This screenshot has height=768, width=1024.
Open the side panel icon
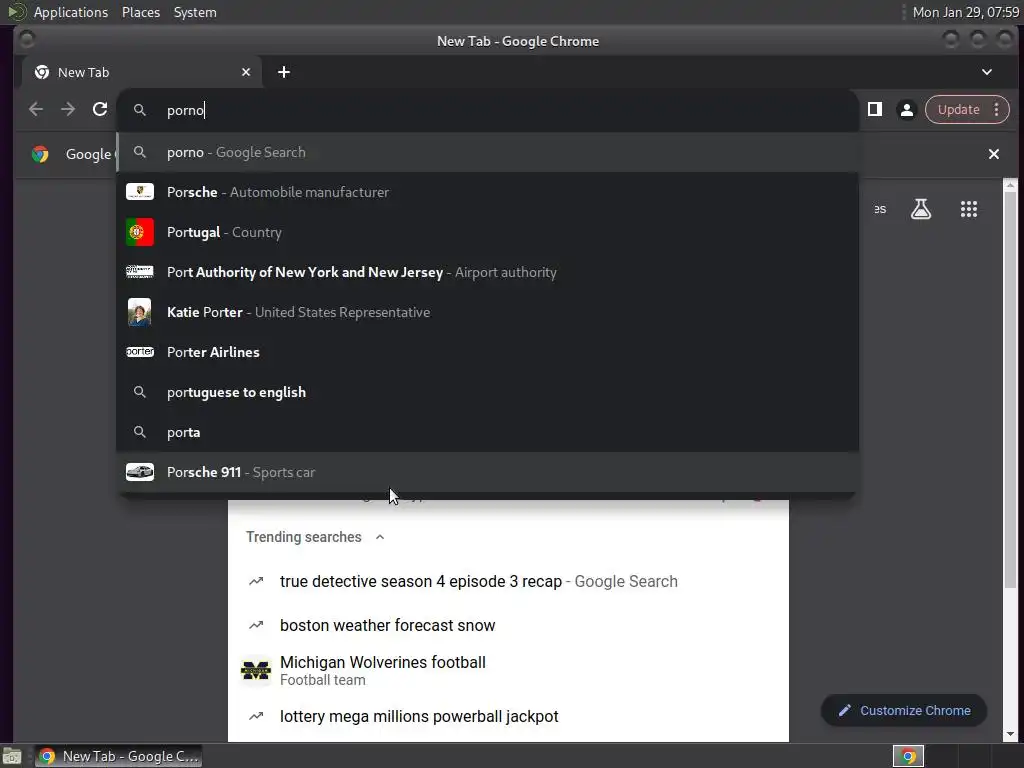875,109
